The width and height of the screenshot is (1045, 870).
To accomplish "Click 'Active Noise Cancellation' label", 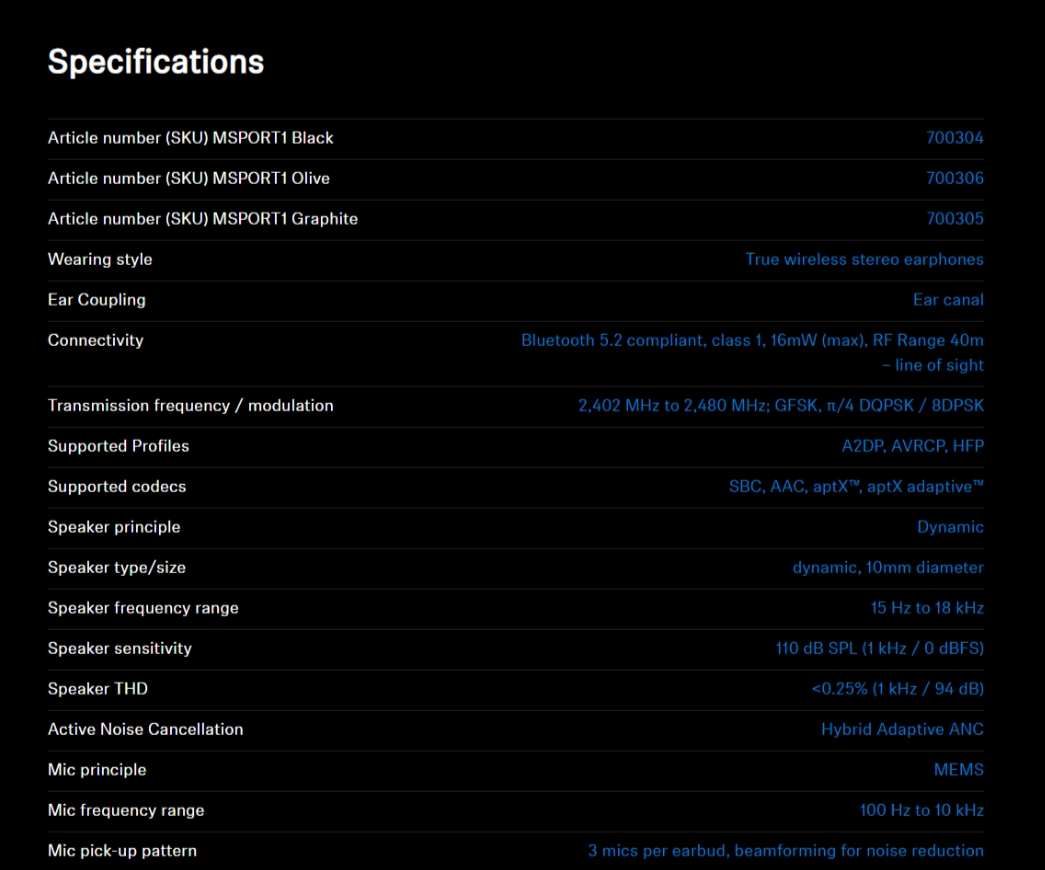I will 145,730.
